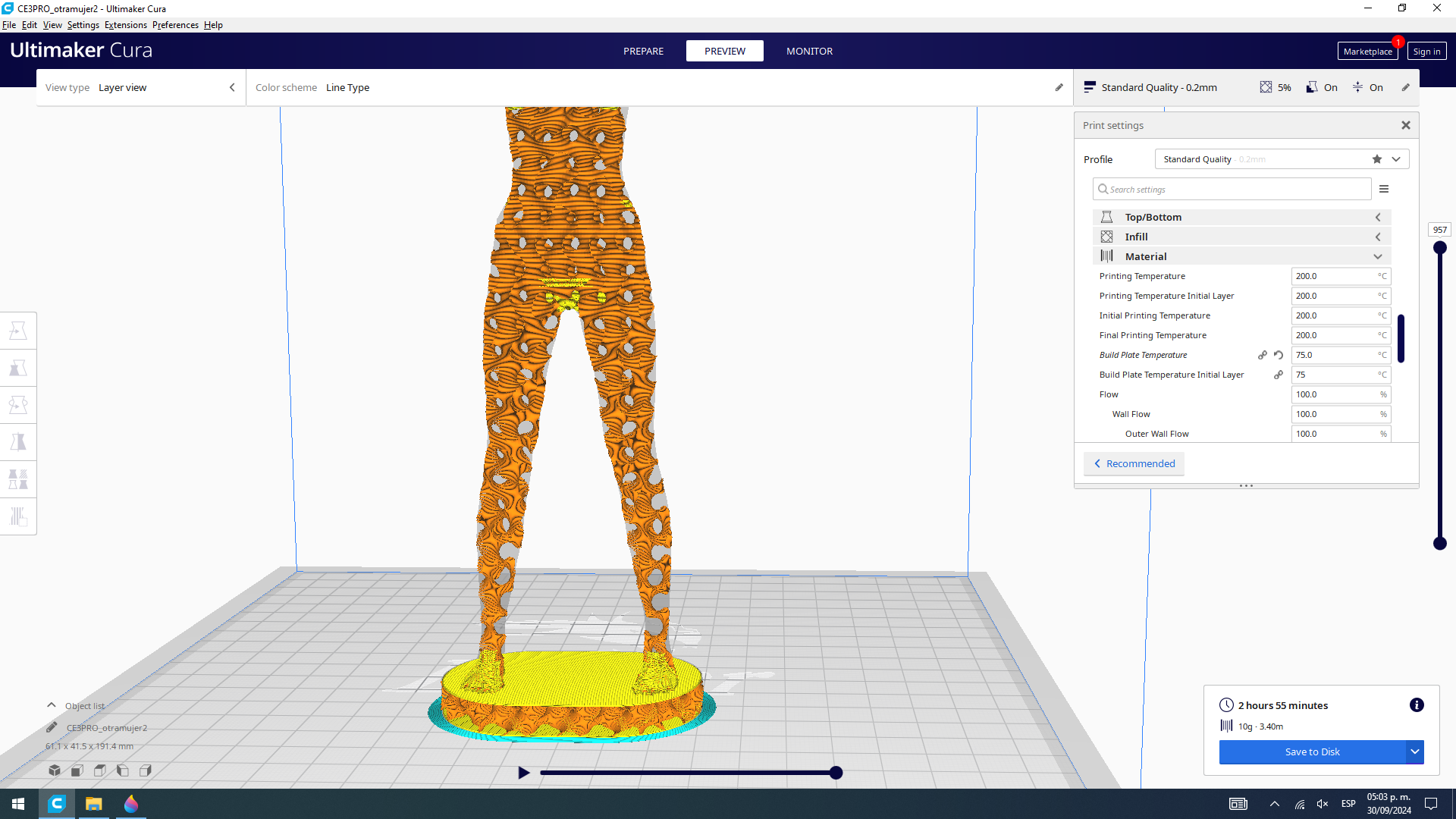Open notifications center in taskbar
This screenshot has height=819, width=1456.
tap(1431, 804)
